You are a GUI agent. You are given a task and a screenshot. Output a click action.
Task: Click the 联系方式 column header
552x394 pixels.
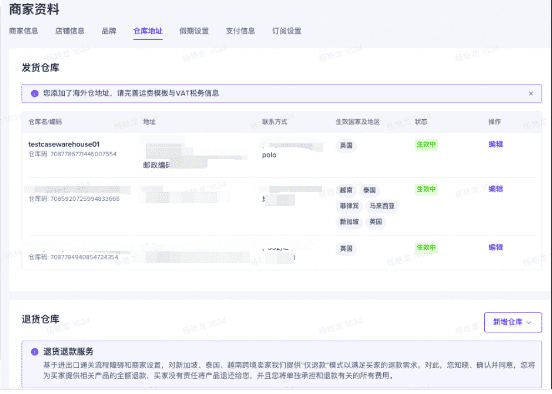[275, 122]
